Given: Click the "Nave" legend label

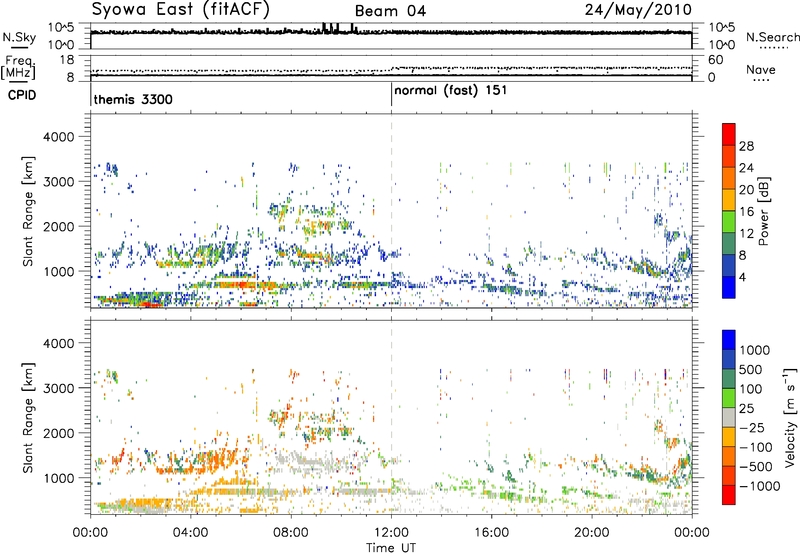Looking at the screenshot, I should point(761,70).
